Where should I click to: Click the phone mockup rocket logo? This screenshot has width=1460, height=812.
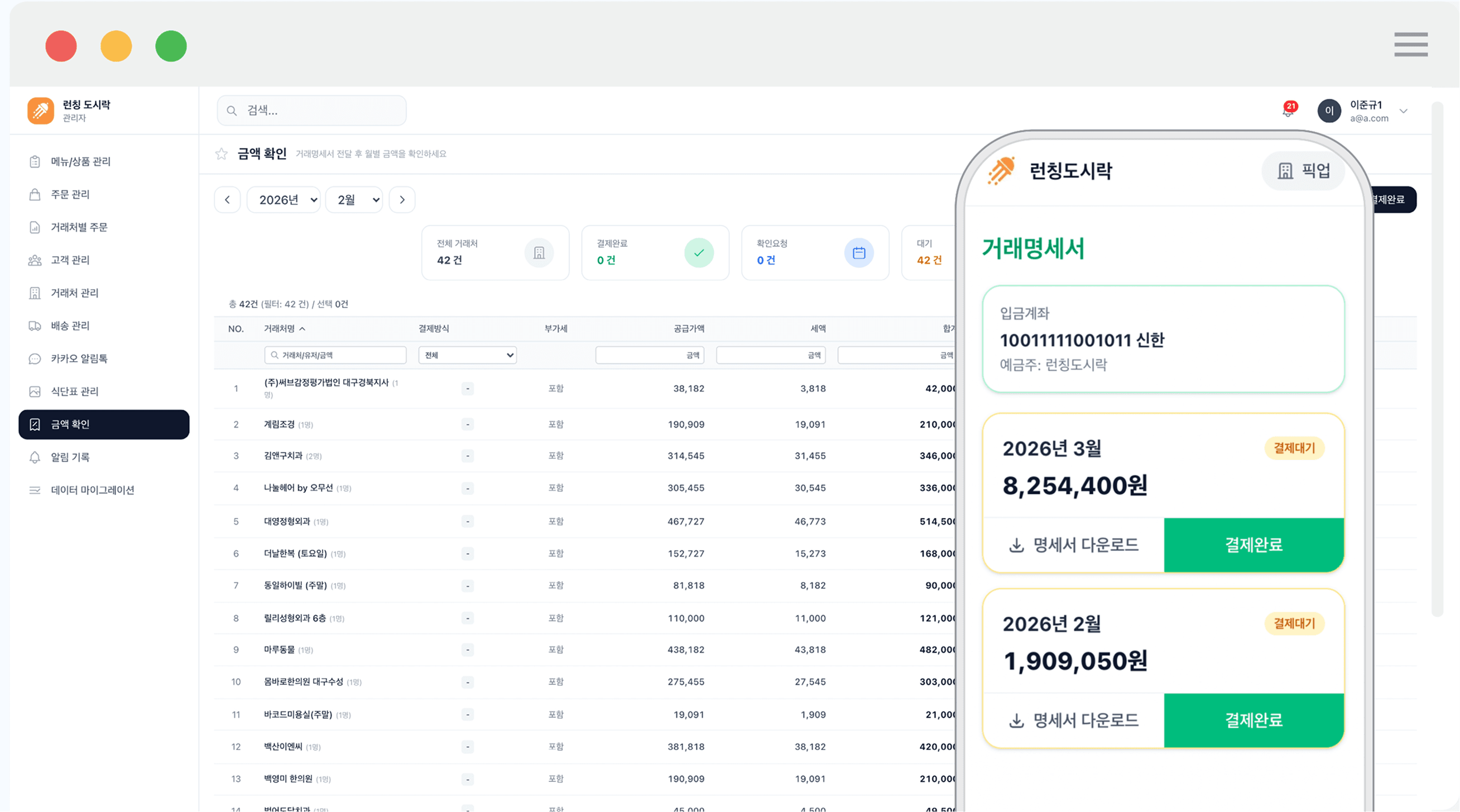pos(1001,171)
